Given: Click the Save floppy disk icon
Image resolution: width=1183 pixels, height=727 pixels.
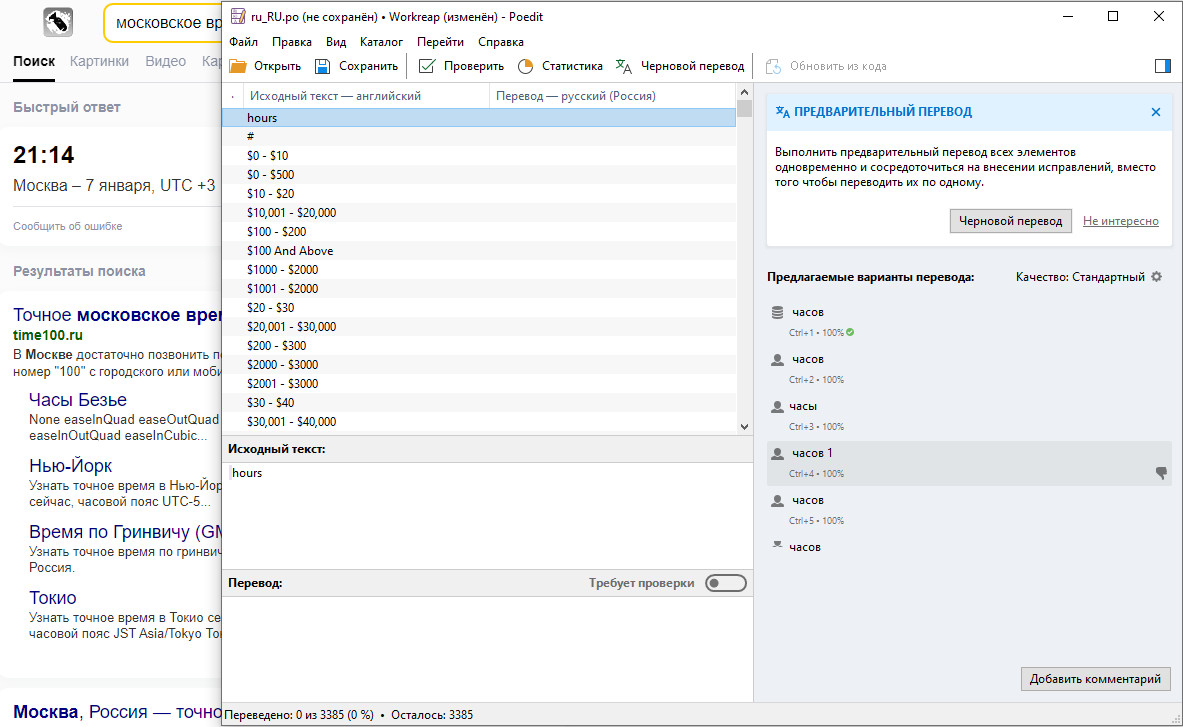Looking at the screenshot, I should (322, 66).
